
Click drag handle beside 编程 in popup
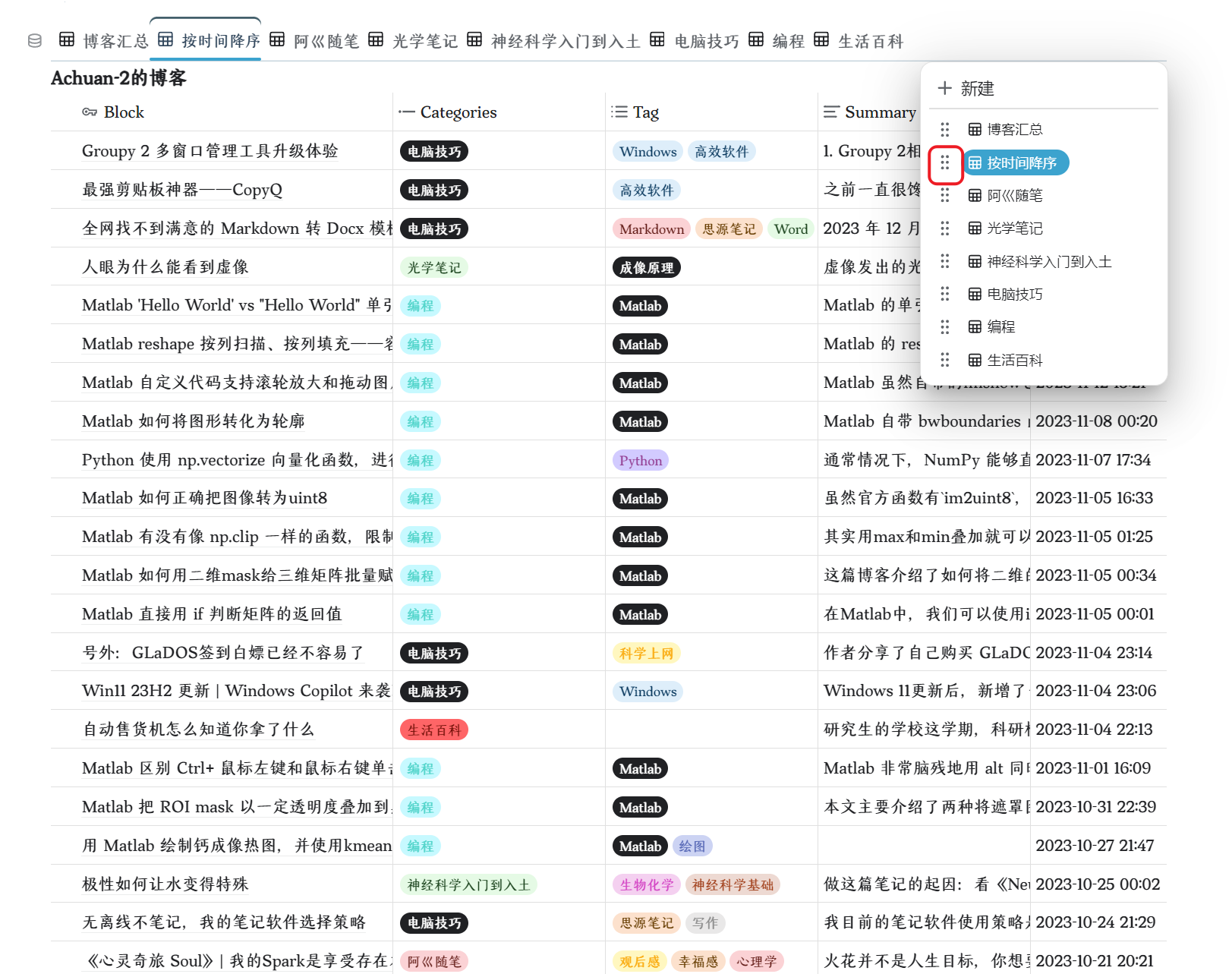(x=945, y=327)
